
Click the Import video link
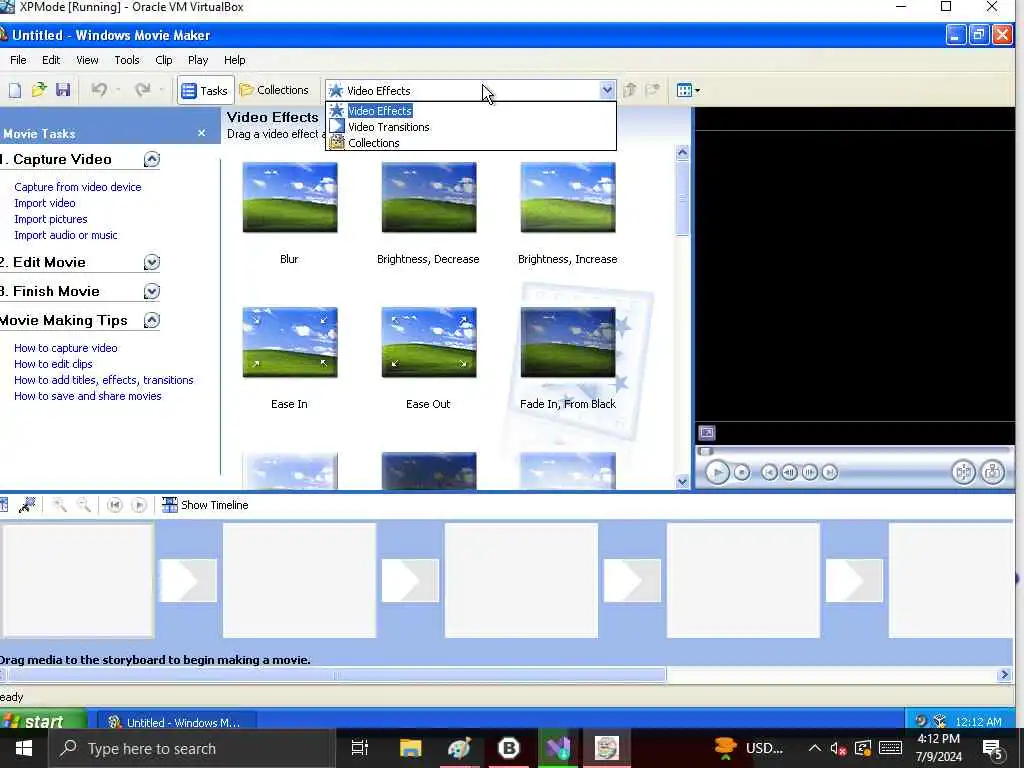point(44,203)
